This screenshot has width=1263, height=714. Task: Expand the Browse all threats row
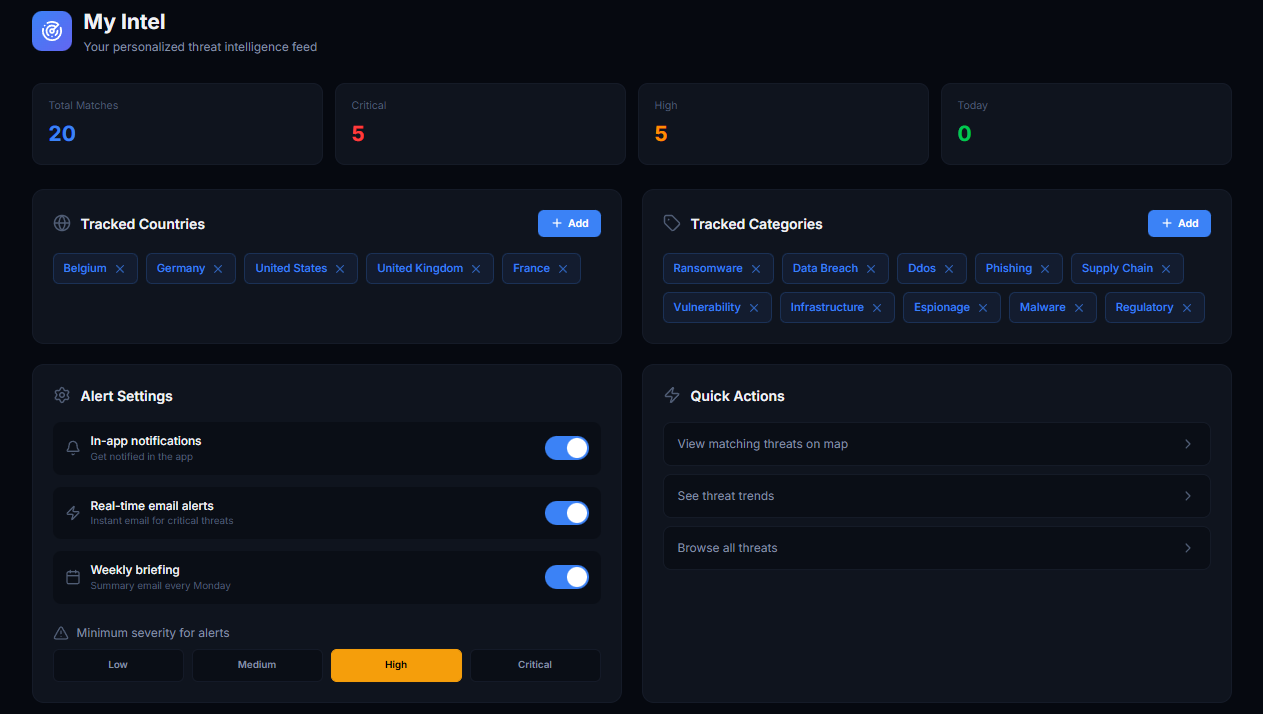pos(1187,547)
